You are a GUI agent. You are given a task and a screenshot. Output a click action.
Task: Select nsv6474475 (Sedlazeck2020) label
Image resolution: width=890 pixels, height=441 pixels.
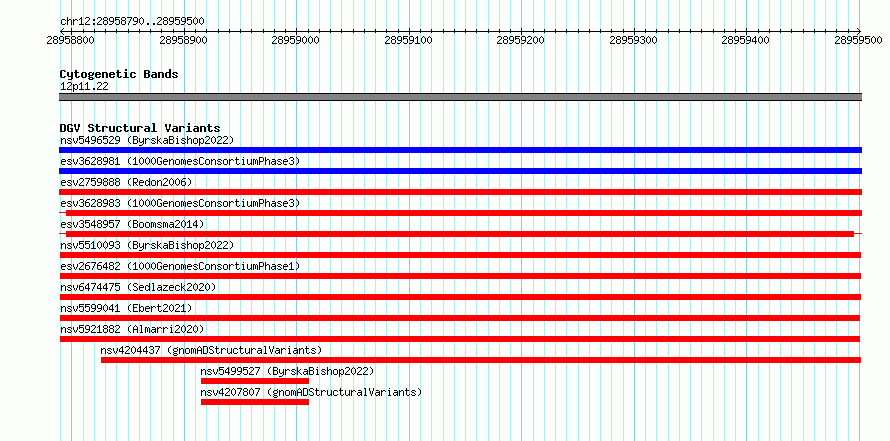tap(138, 287)
